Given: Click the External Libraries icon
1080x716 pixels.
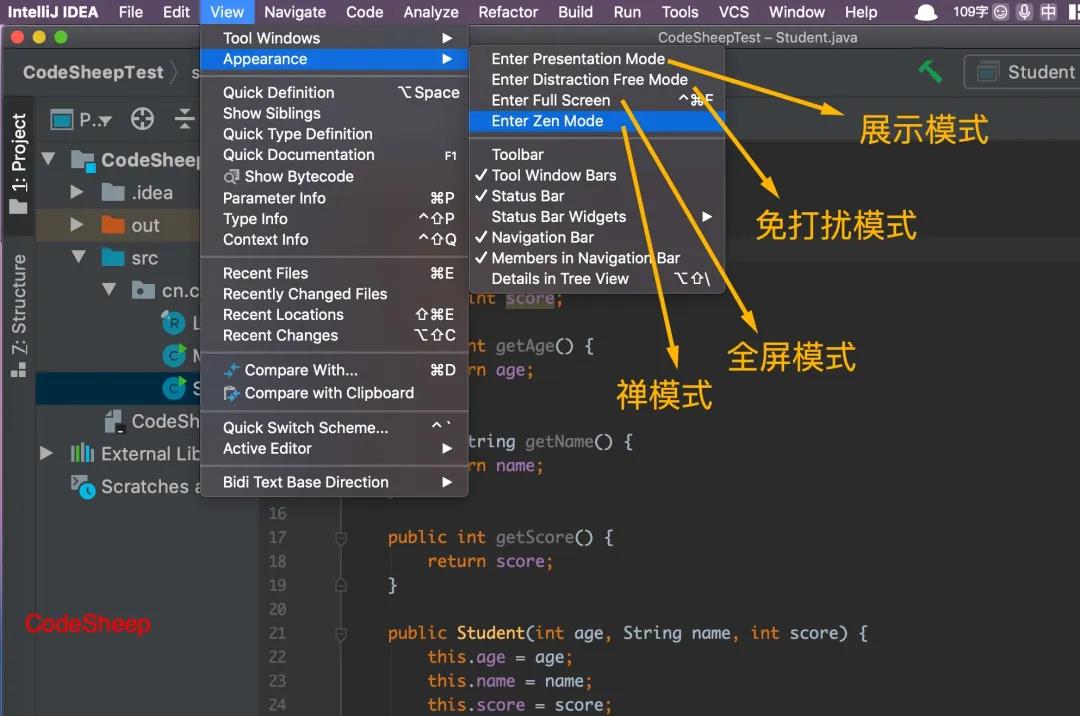Looking at the screenshot, I should point(83,453).
